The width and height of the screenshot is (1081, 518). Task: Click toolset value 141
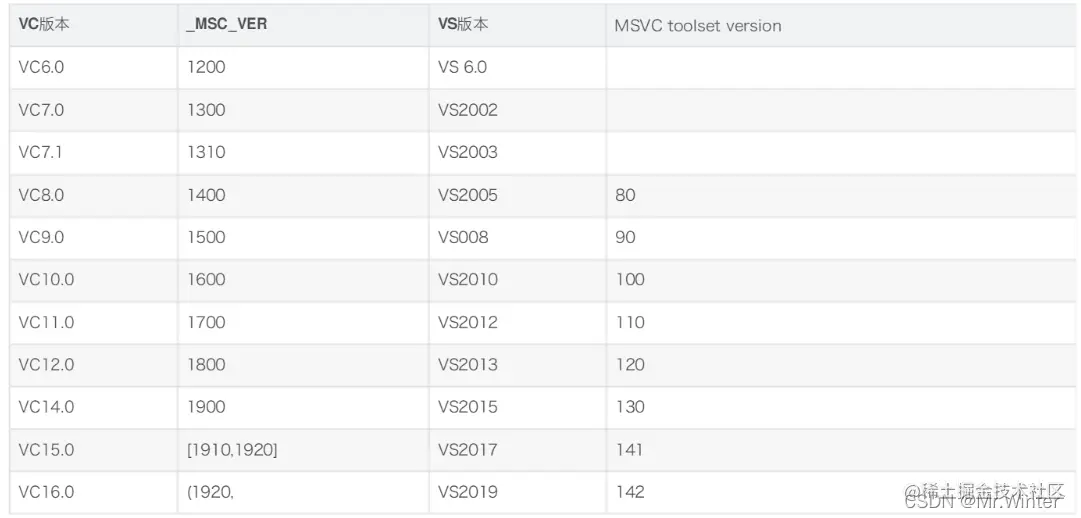coord(629,450)
